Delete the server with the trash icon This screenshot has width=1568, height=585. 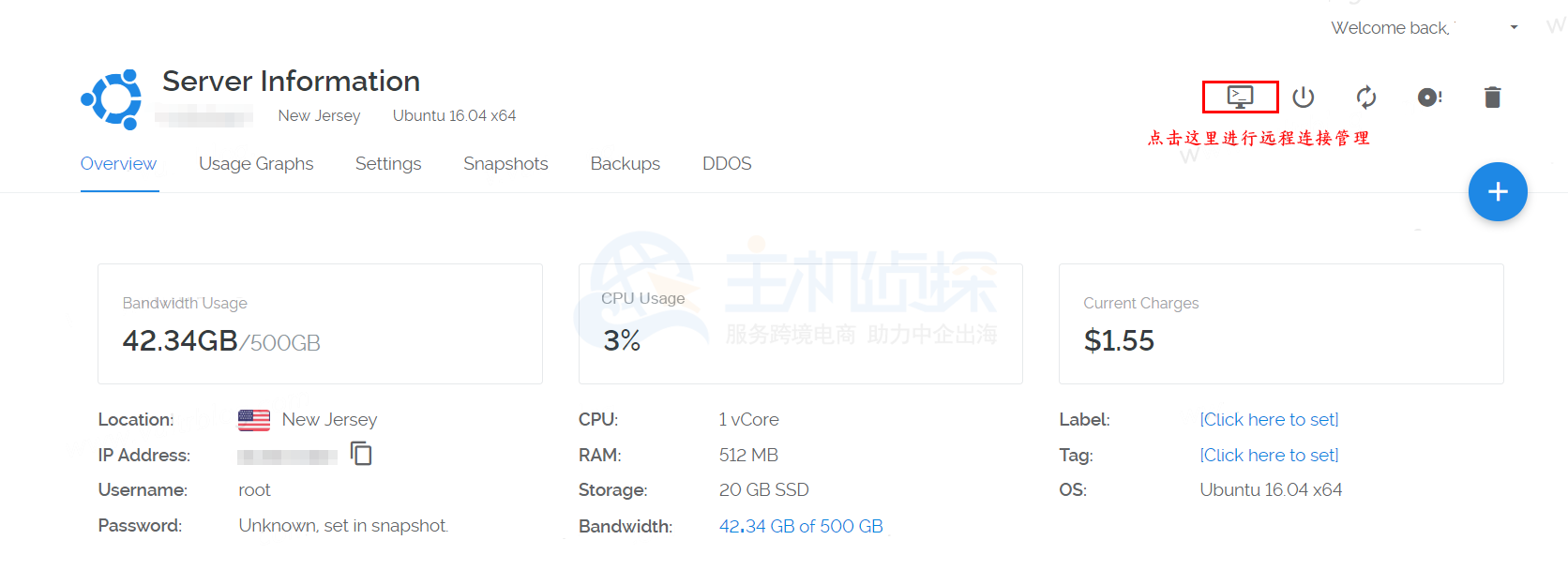[x=1493, y=97]
